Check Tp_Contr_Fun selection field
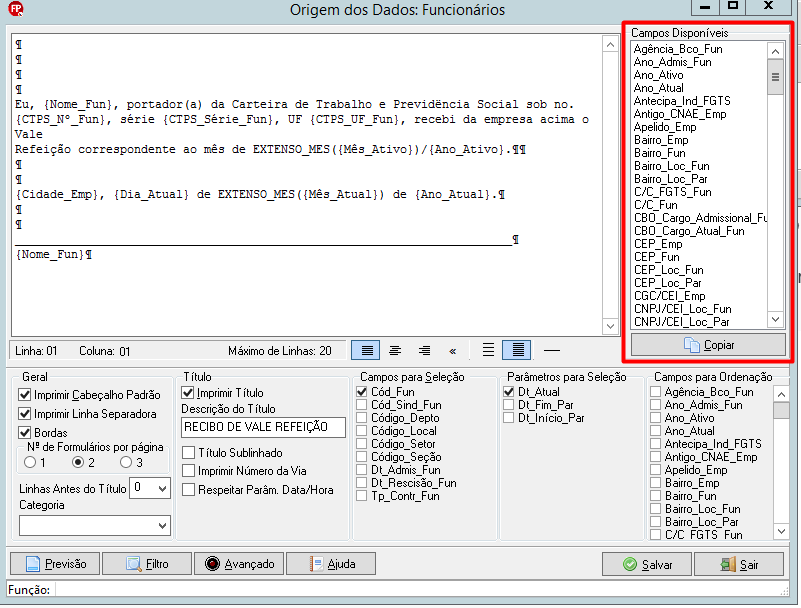 (362, 496)
